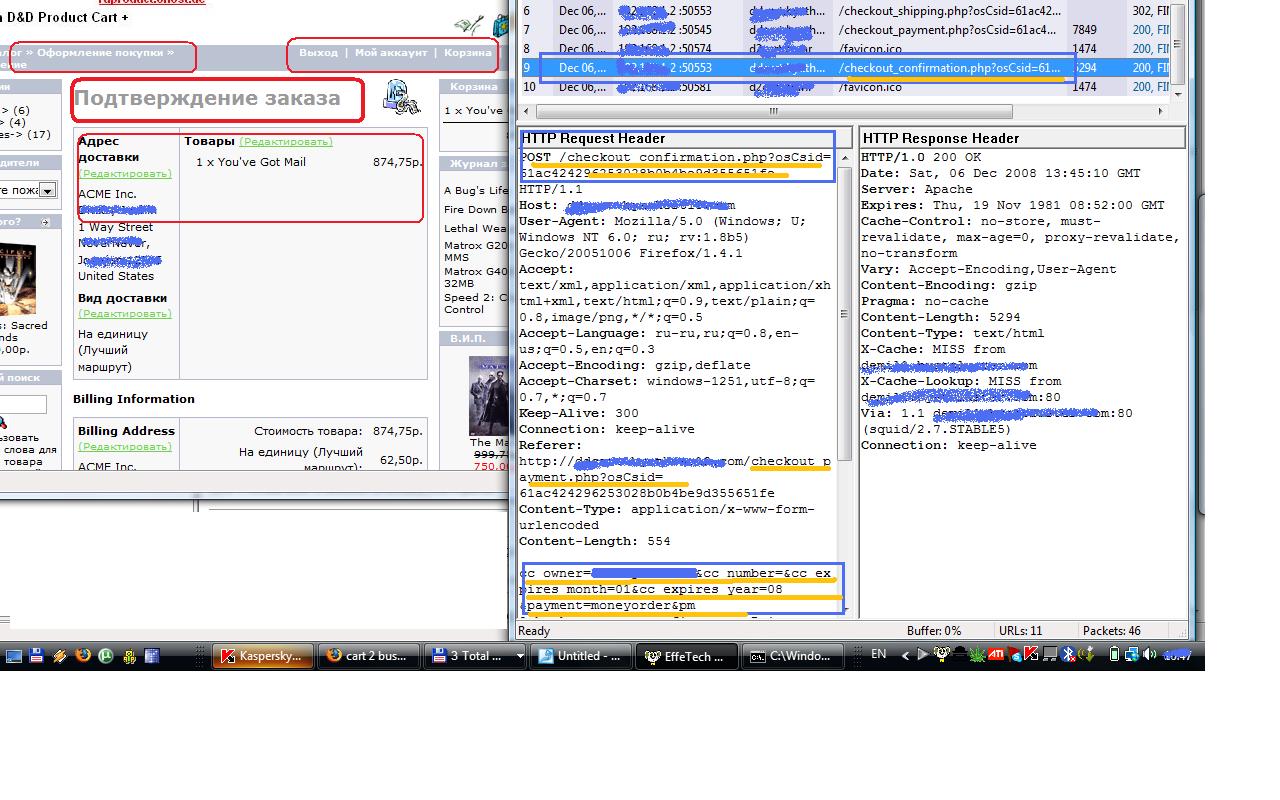This screenshot has height=800, width=1280.
Task: Click Редактировать under Billing Address
Action: point(125,447)
